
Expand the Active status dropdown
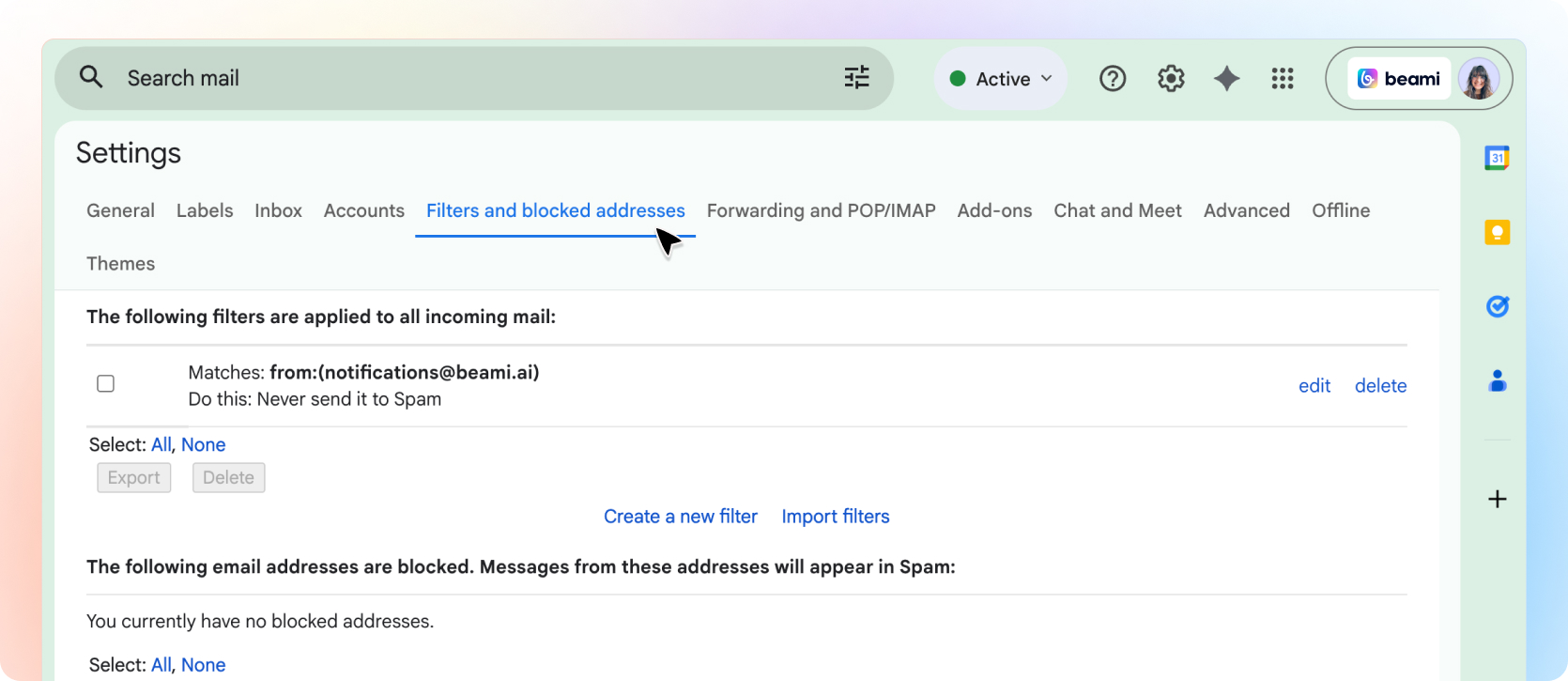(1001, 79)
